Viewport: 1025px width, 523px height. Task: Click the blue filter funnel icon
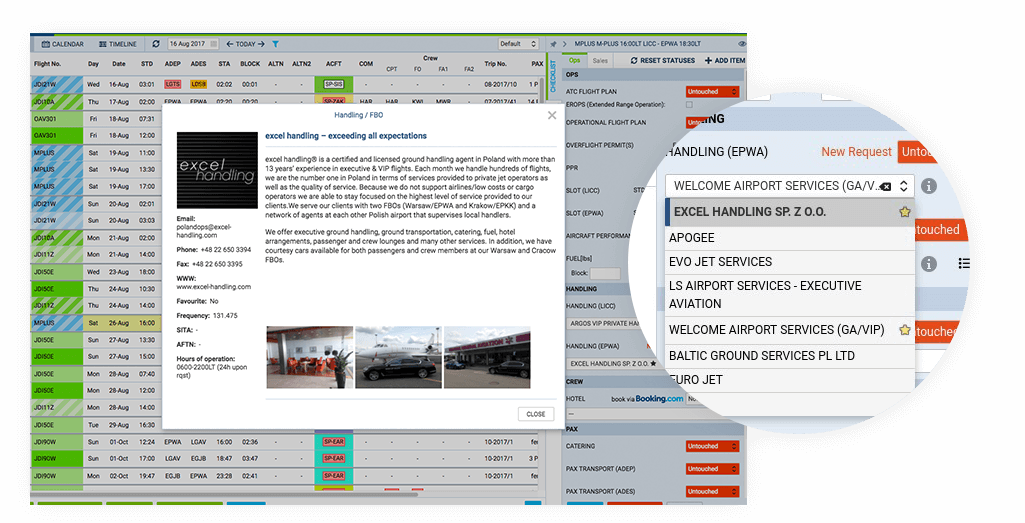[276, 44]
